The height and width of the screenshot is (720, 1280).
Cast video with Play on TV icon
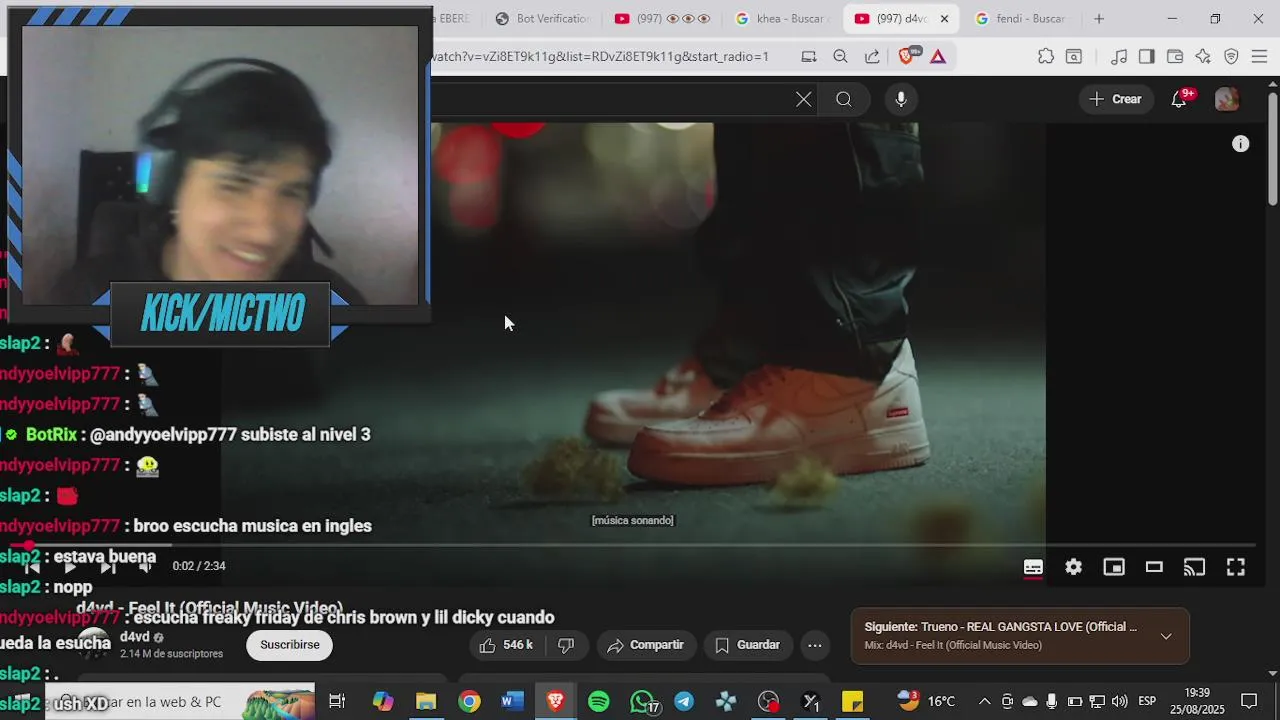(x=1195, y=567)
